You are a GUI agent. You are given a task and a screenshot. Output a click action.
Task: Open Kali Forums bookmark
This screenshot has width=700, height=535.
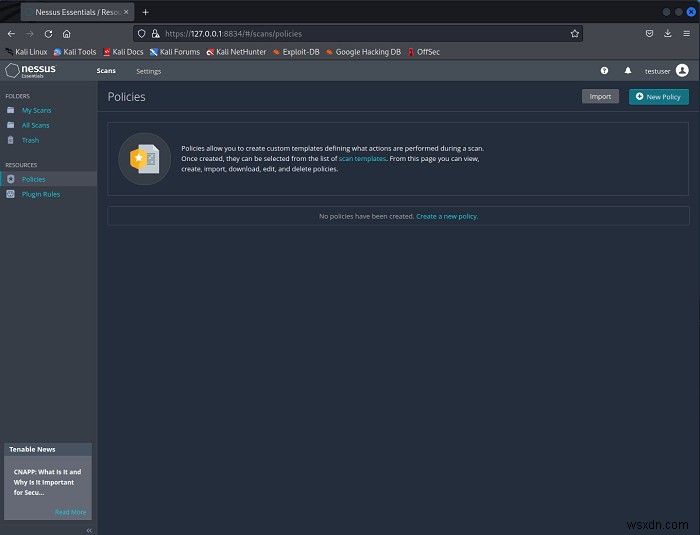(x=175, y=52)
